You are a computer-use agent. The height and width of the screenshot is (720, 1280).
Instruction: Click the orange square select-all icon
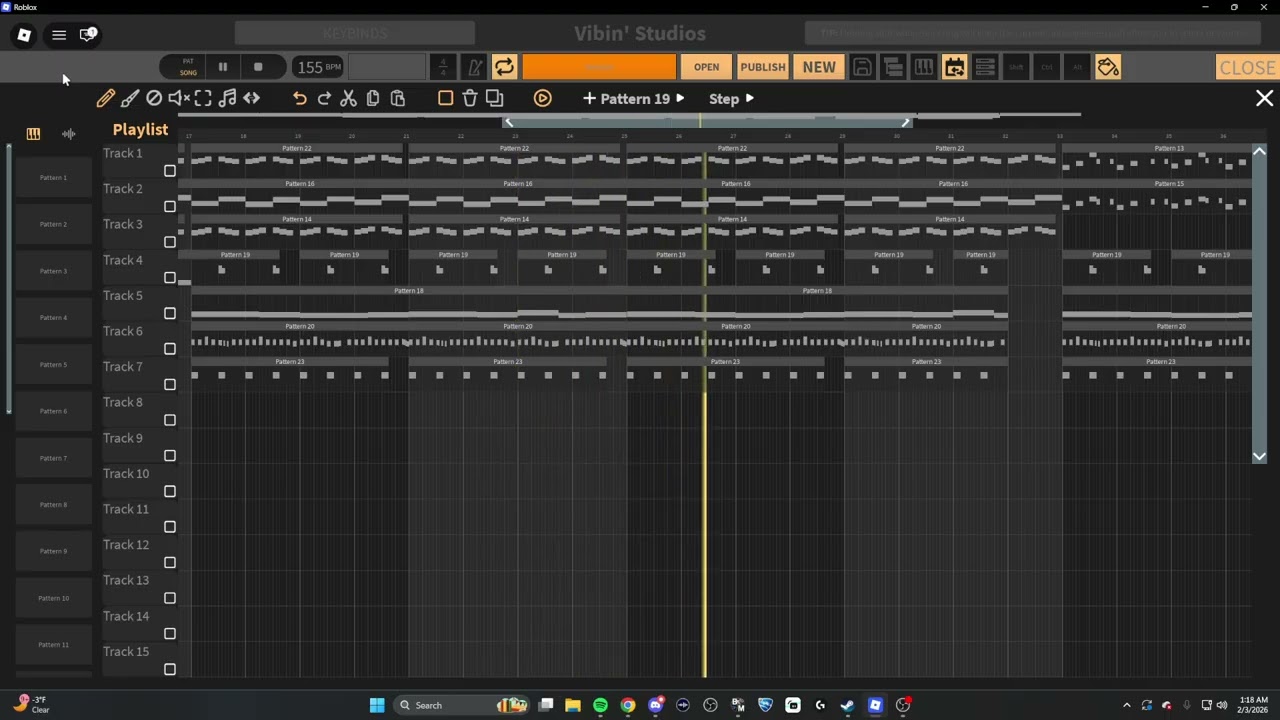(x=446, y=98)
